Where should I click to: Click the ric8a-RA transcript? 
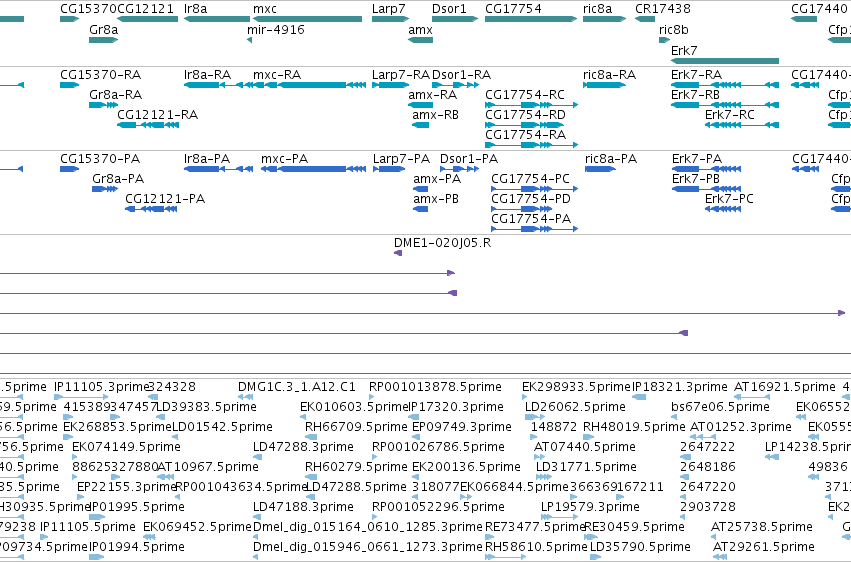pos(609,74)
